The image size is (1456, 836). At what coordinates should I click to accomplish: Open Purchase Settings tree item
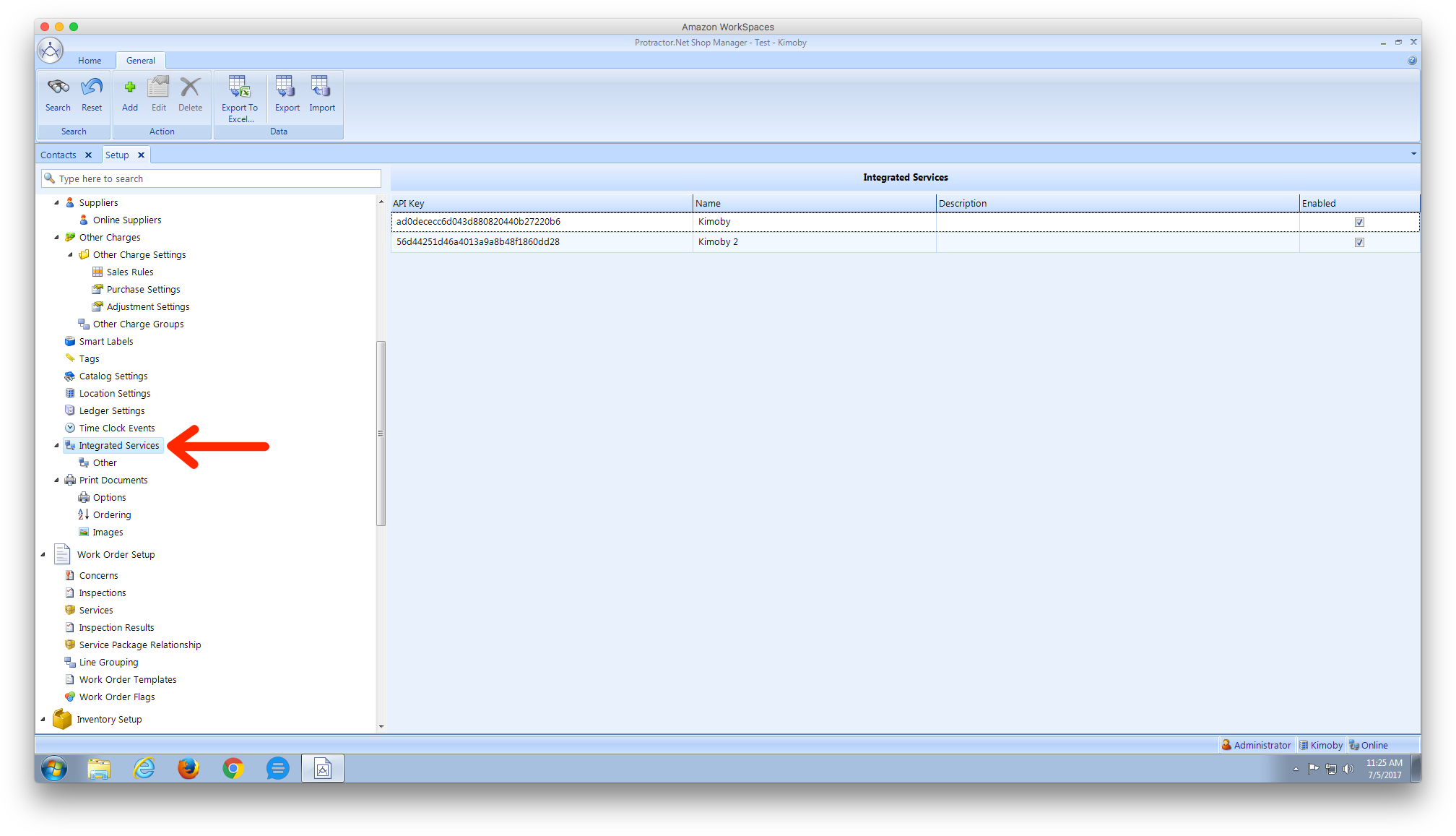coord(143,290)
